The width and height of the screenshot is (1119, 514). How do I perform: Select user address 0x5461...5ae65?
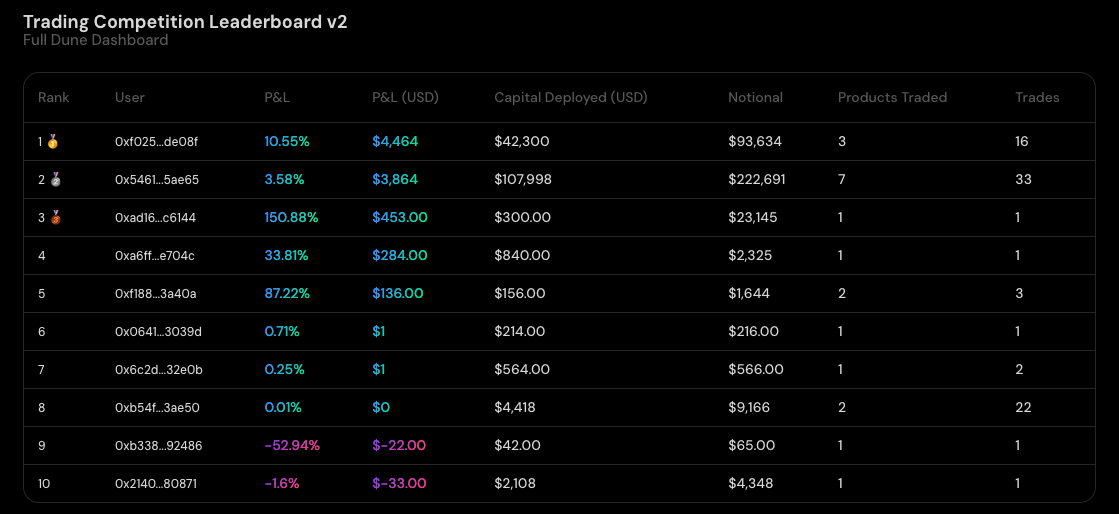(x=157, y=180)
